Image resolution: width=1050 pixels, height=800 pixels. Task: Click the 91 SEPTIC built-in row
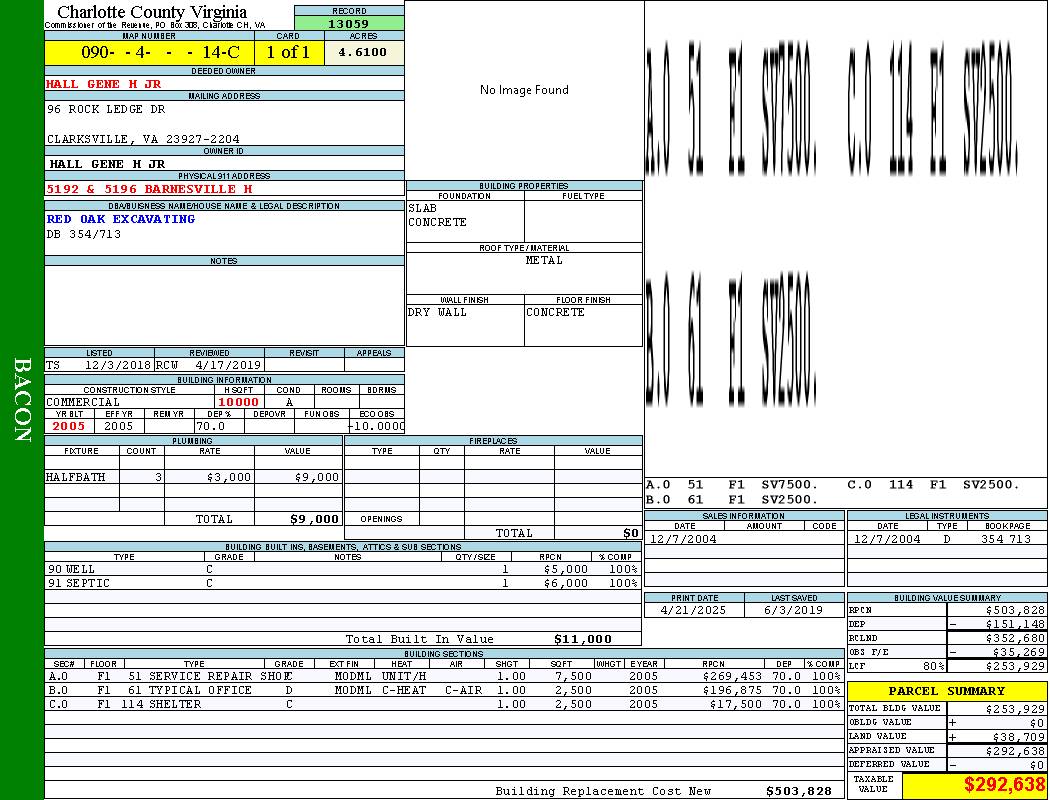[340, 583]
